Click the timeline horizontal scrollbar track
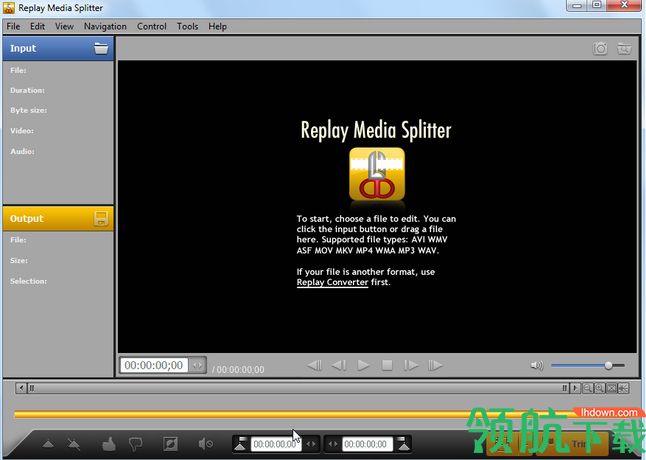The image size is (646, 460). [x=298, y=388]
